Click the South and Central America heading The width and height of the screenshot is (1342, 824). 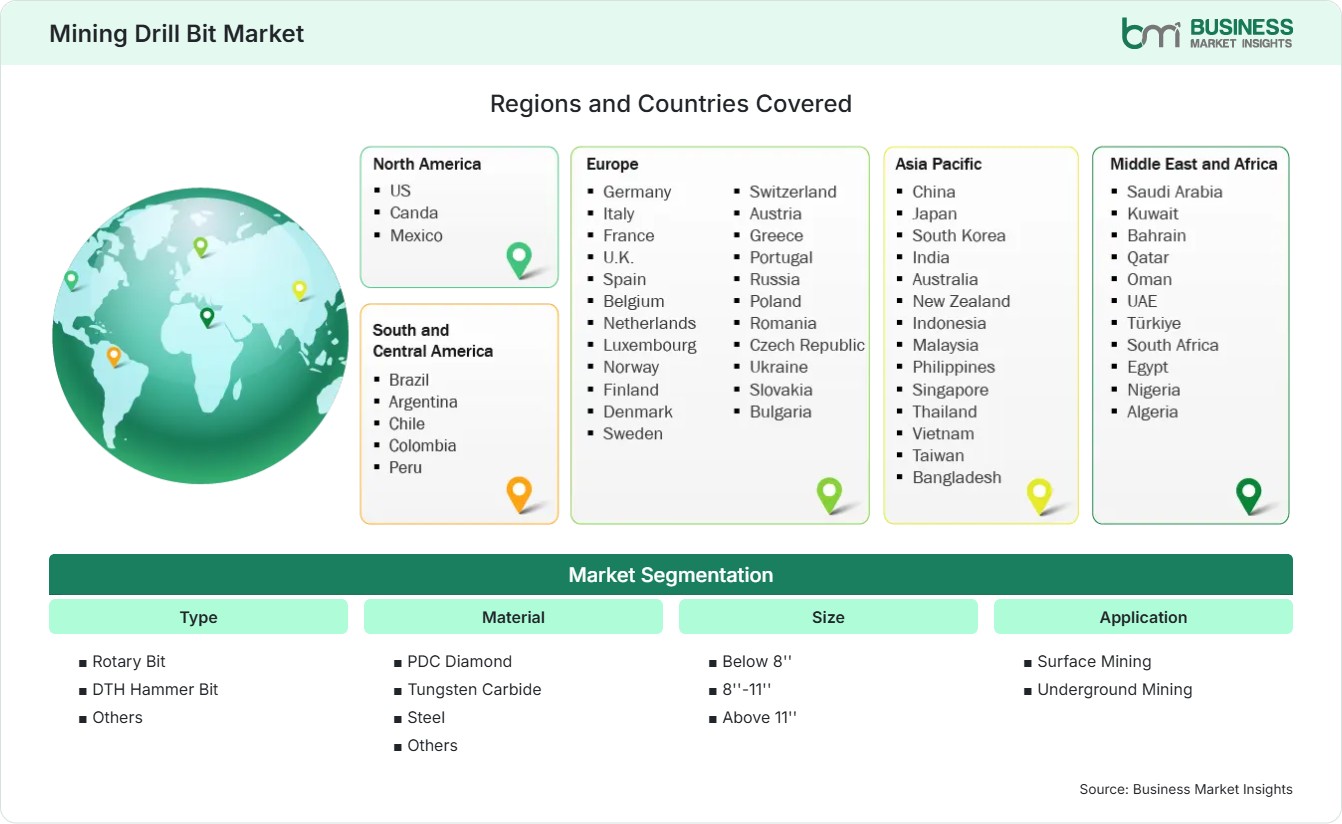(x=433, y=340)
